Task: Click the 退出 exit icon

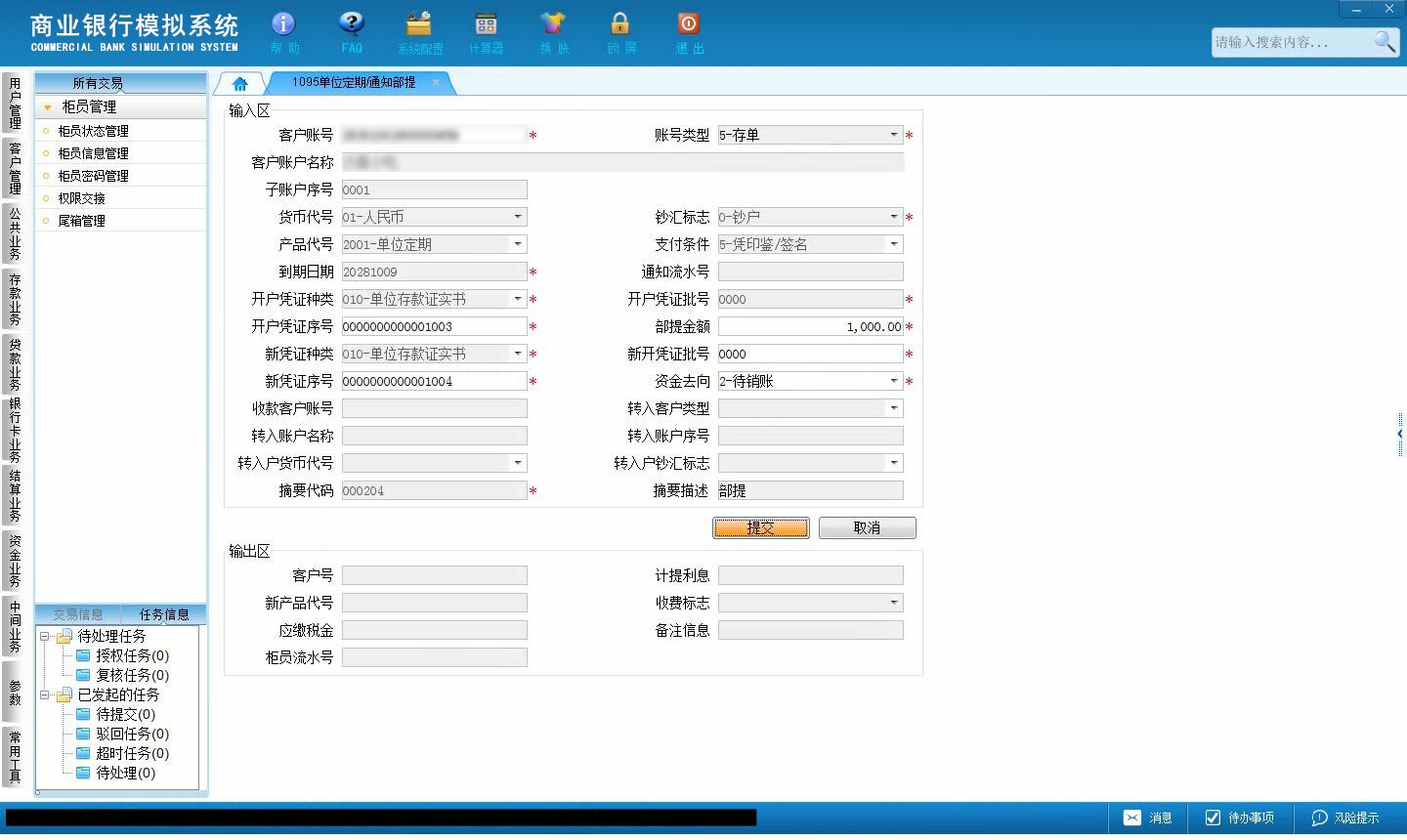Action: [x=689, y=32]
